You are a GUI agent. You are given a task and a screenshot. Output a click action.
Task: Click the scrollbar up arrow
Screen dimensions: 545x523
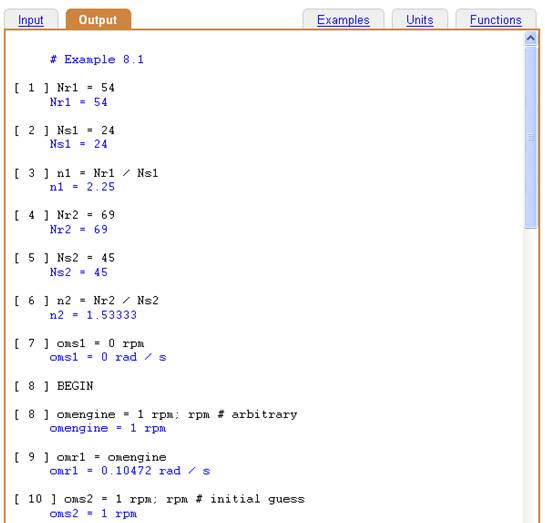click(x=530, y=38)
